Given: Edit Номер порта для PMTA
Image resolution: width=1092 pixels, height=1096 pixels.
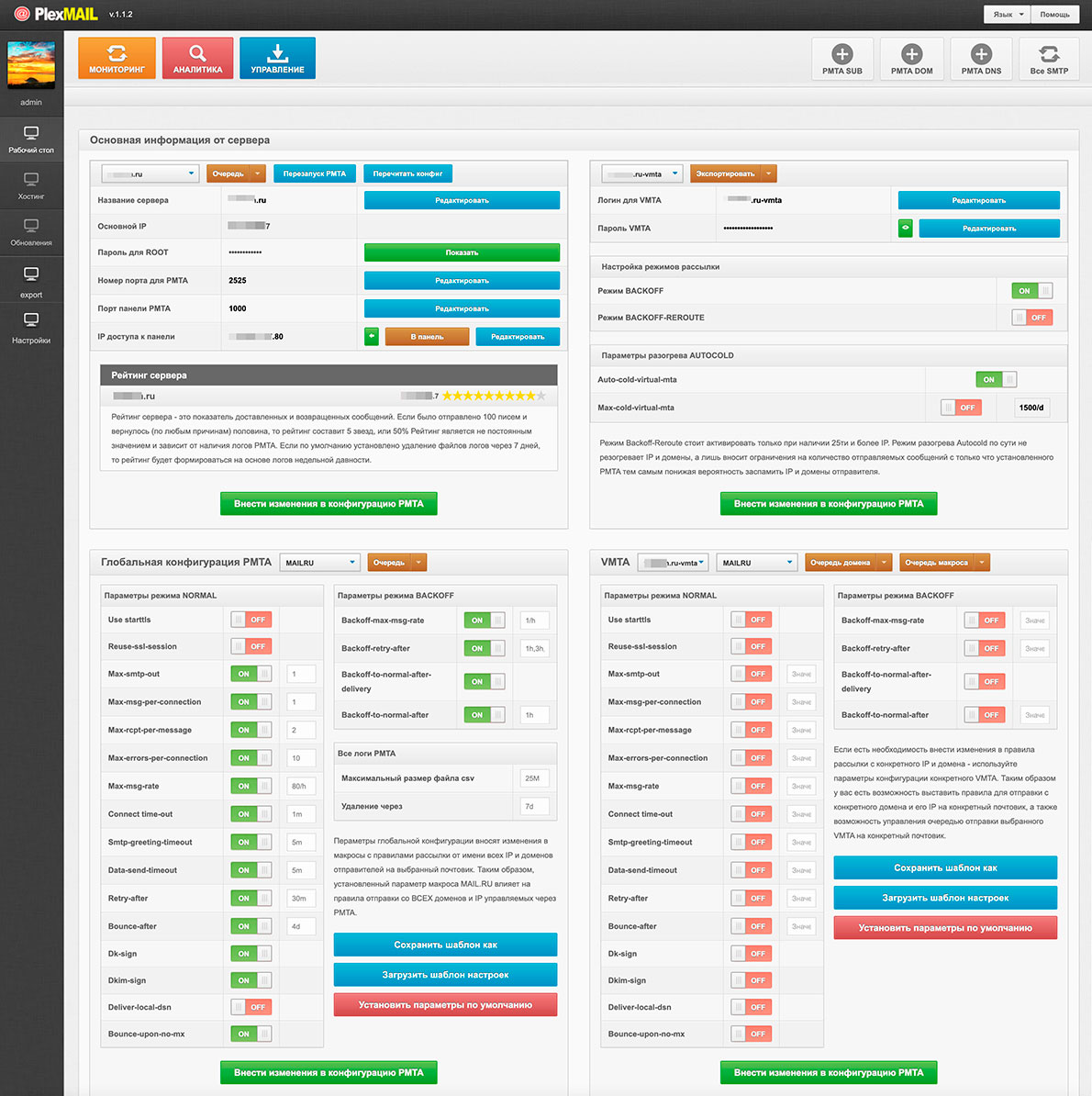Looking at the screenshot, I should coord(462,280).
